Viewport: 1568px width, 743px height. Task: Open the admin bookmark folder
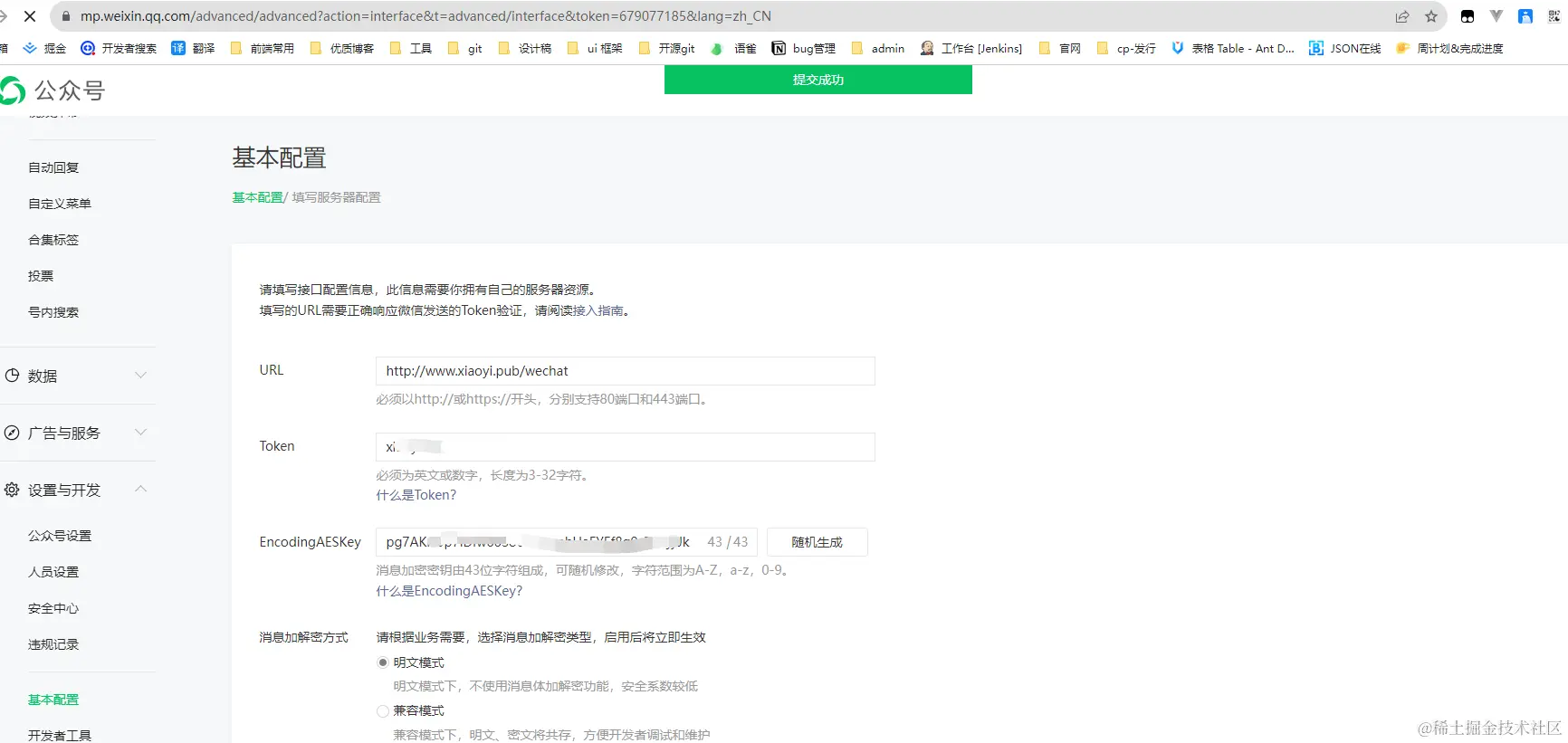(x=878, y=49)
